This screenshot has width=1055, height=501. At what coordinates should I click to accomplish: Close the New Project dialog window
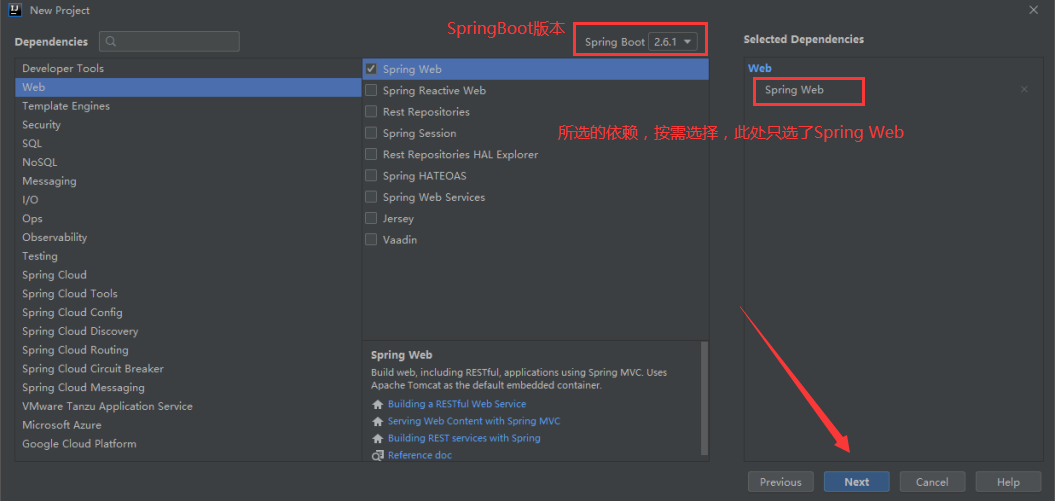coord(1033,10)
